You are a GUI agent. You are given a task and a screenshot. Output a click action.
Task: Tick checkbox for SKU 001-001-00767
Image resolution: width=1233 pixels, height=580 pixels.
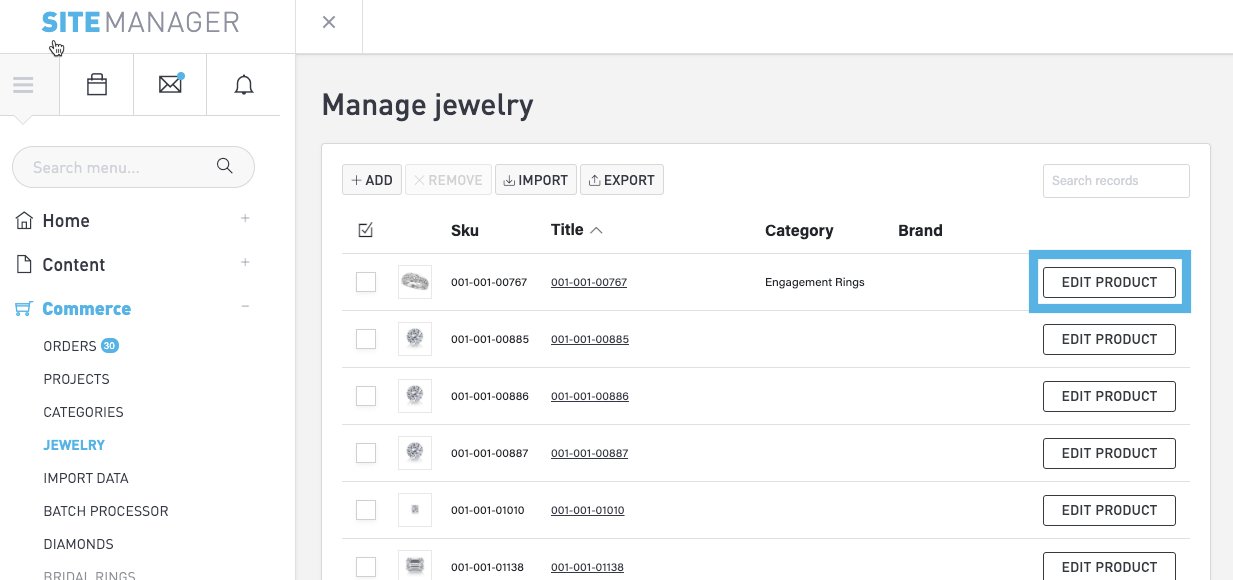(366, 282)
